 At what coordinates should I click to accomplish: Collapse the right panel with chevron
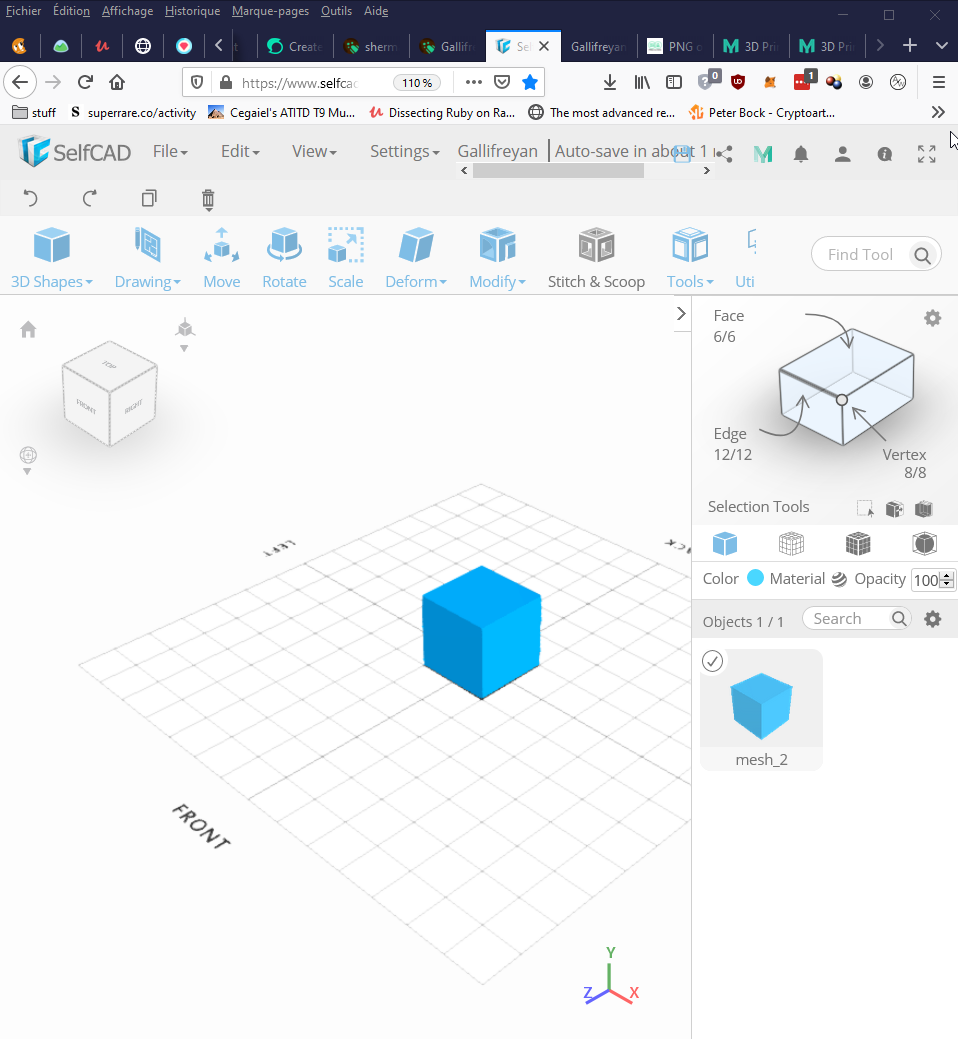681,313
